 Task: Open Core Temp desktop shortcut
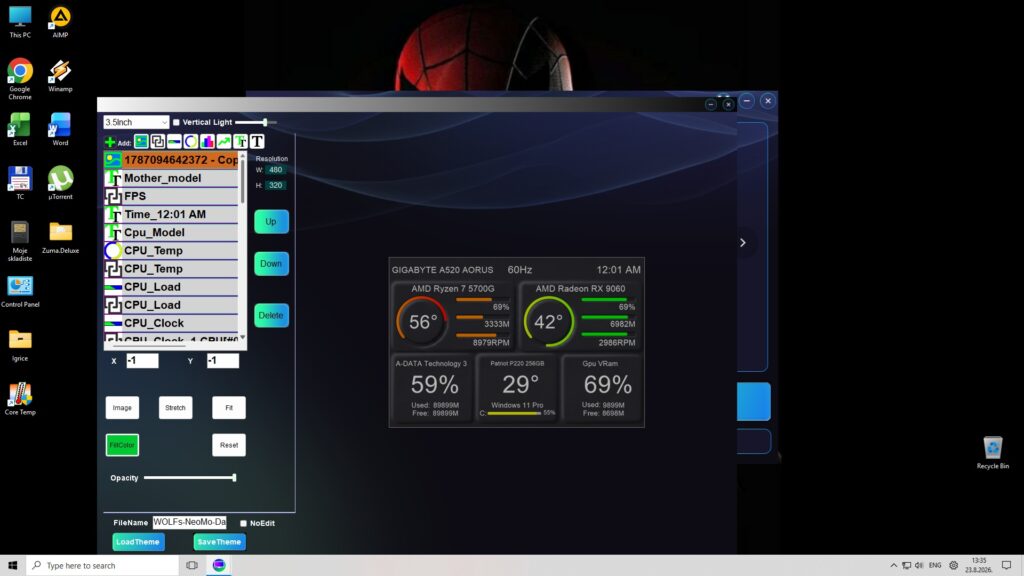click(x=20, y=399)
